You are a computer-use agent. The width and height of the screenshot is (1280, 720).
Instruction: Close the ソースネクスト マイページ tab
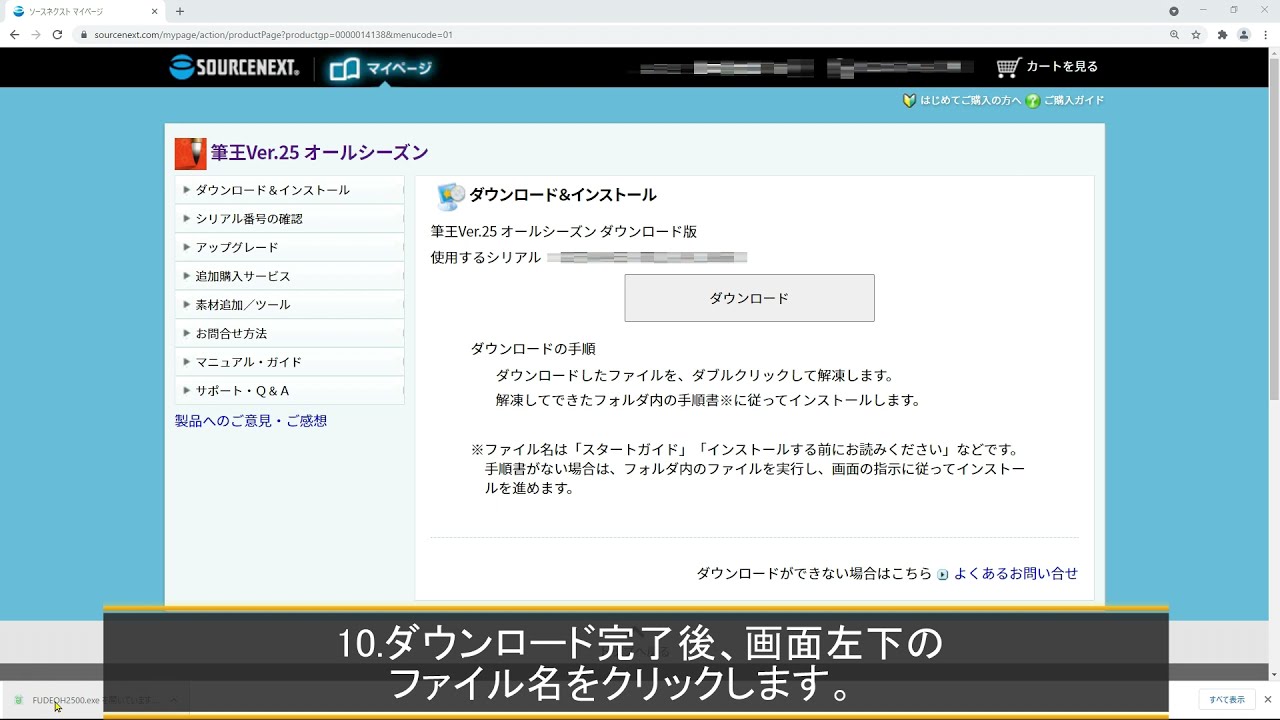[154, 11]
